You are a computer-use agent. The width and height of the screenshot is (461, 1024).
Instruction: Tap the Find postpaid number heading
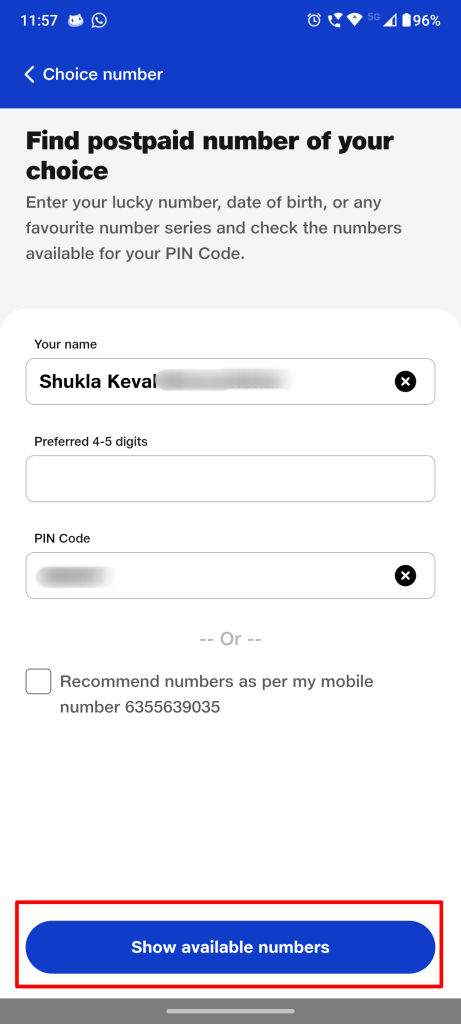pos(210,155)
